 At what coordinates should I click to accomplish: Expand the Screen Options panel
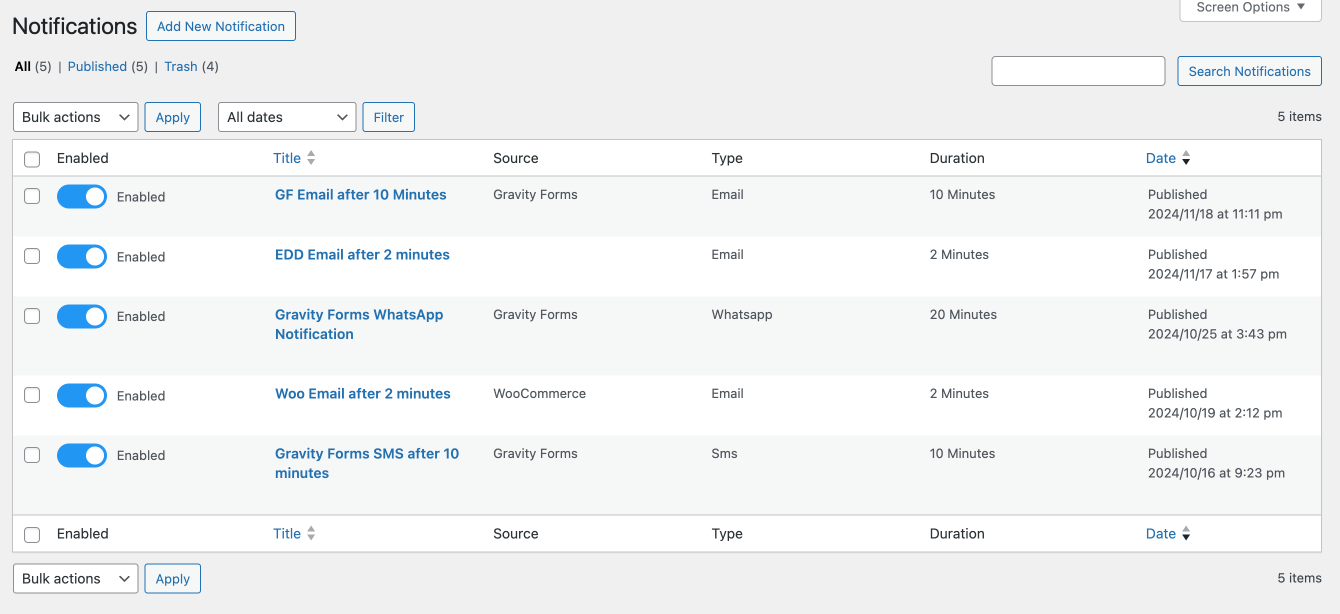pos(1250,8)
